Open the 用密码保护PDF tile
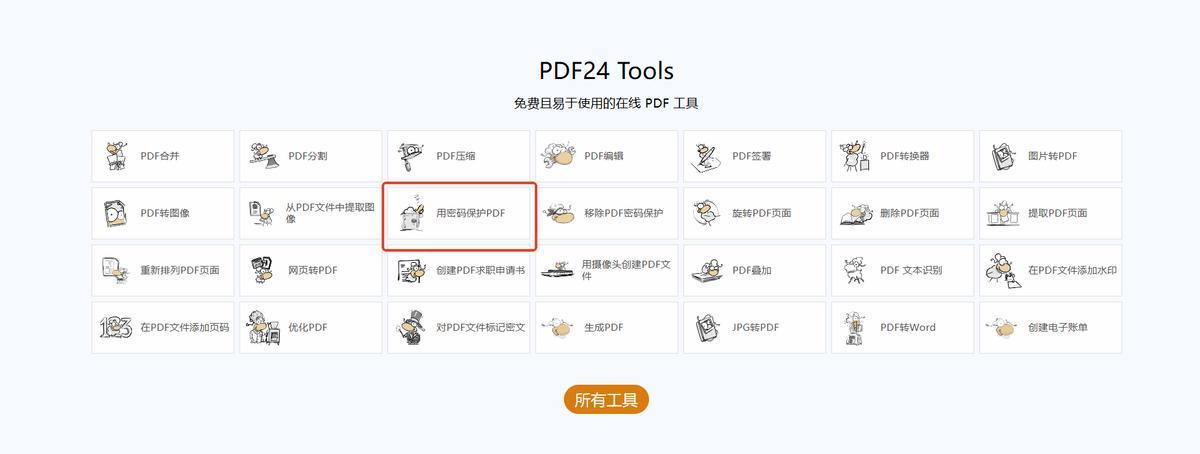1200x454 pixels. pyautogui.click(x=459, y=213)
